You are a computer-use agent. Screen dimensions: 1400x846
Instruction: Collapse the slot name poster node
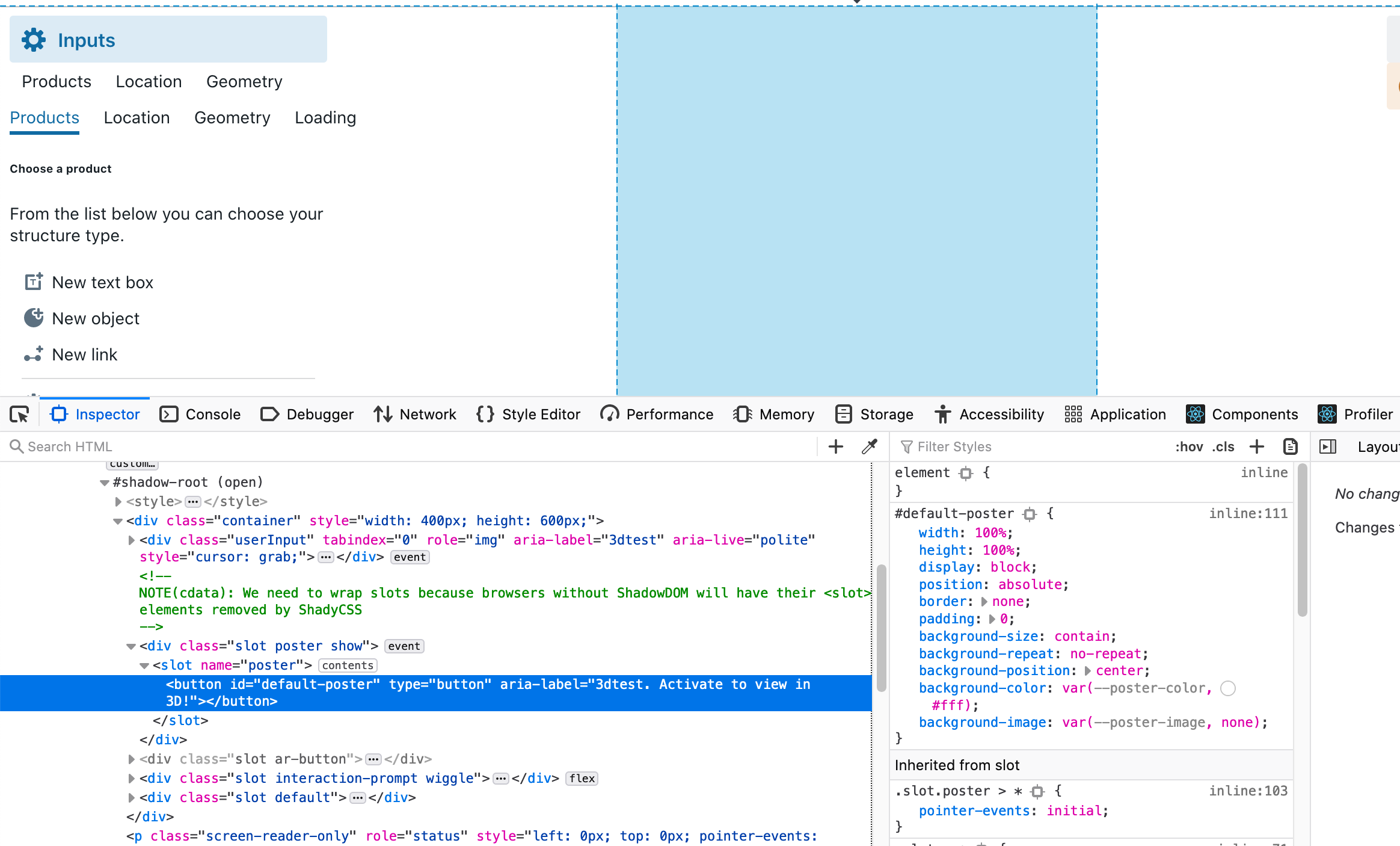coord(144,665)
